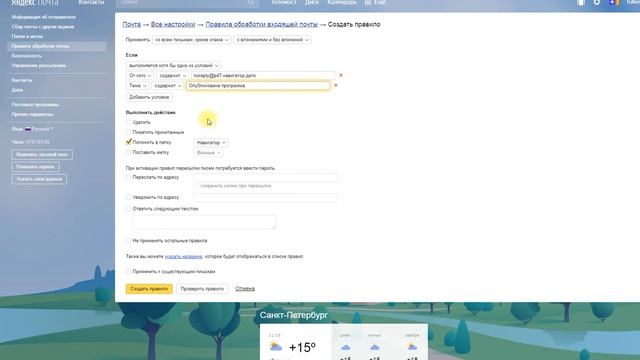Viewport: 640px width, 360px height.
Task: Click the 'Переслать по адресу' address input
Action: pyautogui.click(x=266, y=178)
